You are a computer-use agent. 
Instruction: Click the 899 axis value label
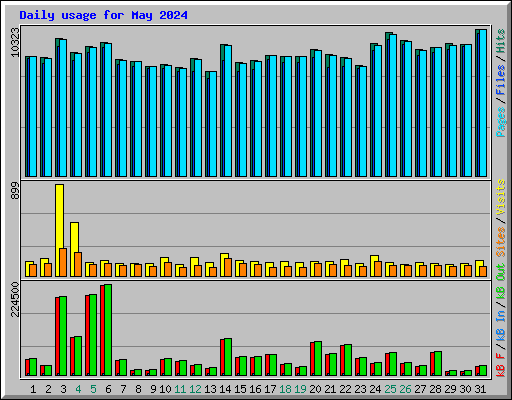pos(15,191)
